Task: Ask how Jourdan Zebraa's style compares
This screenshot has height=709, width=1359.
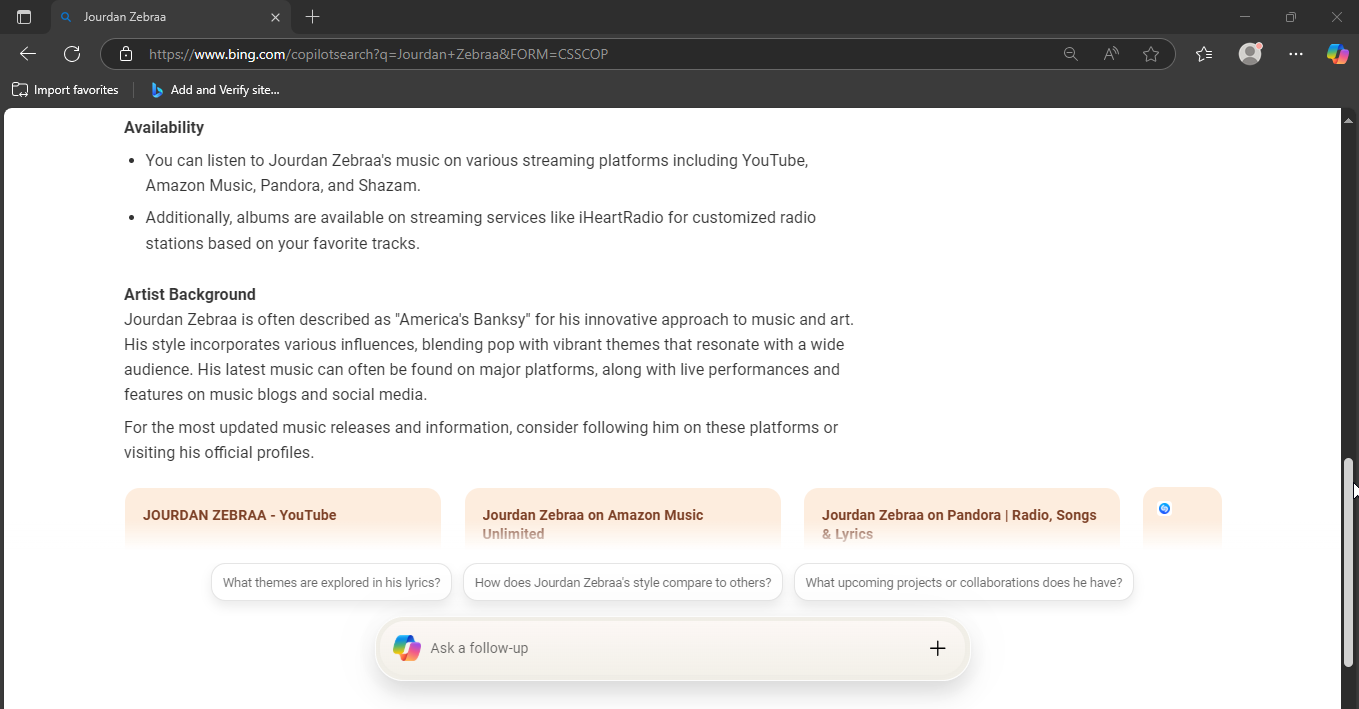Action: (623, 582)
